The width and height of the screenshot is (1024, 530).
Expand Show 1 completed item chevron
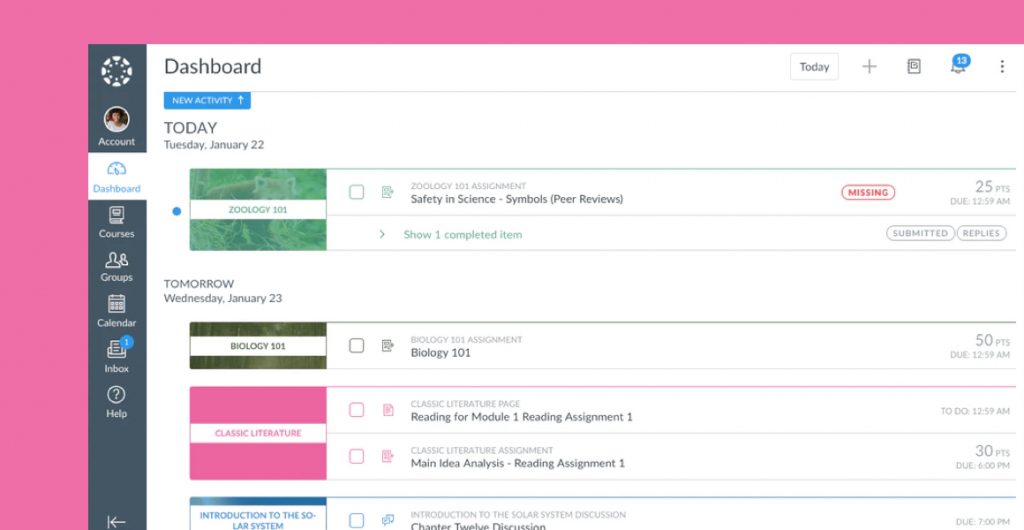pos(382,234)
